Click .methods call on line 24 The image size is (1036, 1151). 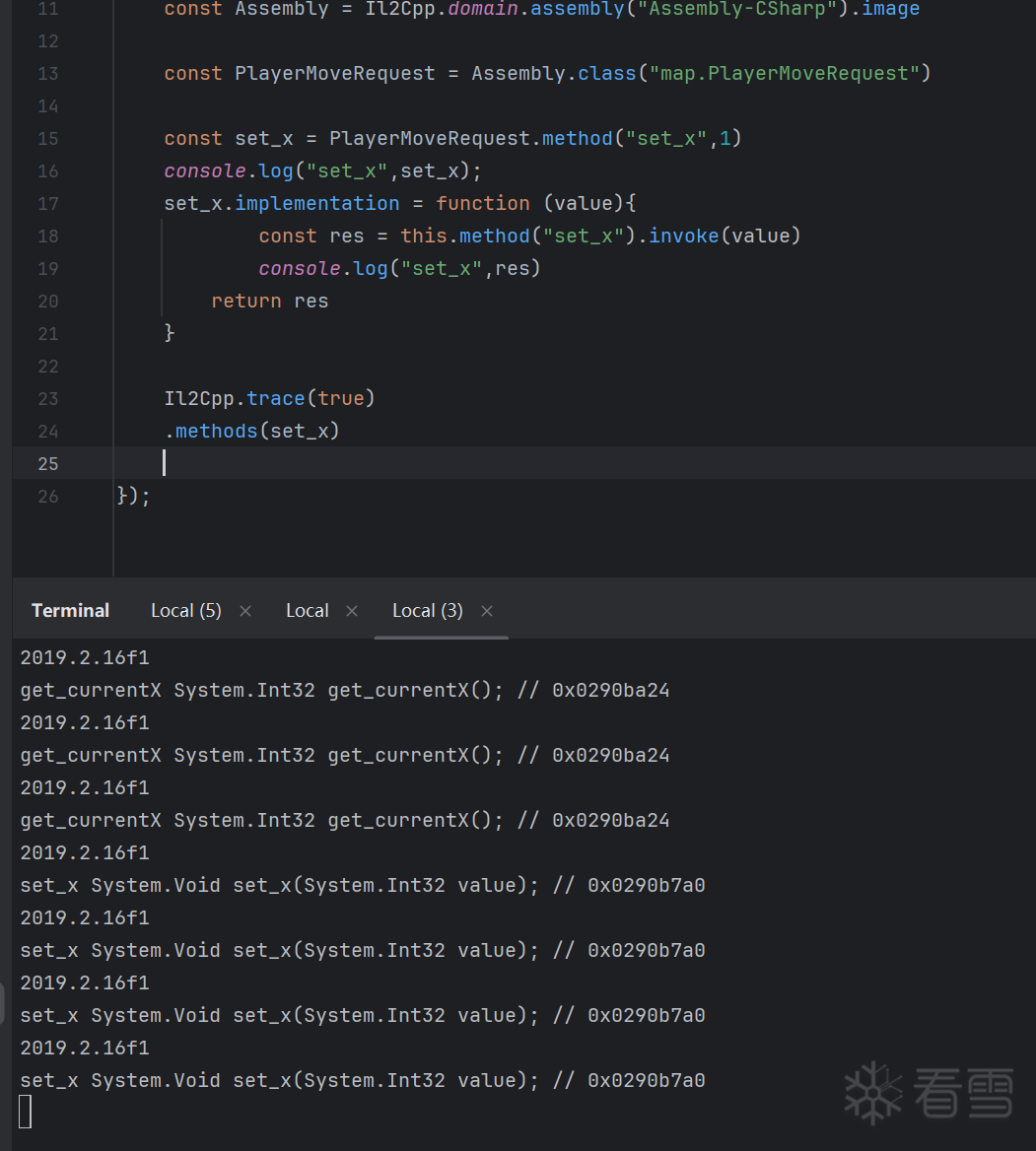[x=213, y=432]
